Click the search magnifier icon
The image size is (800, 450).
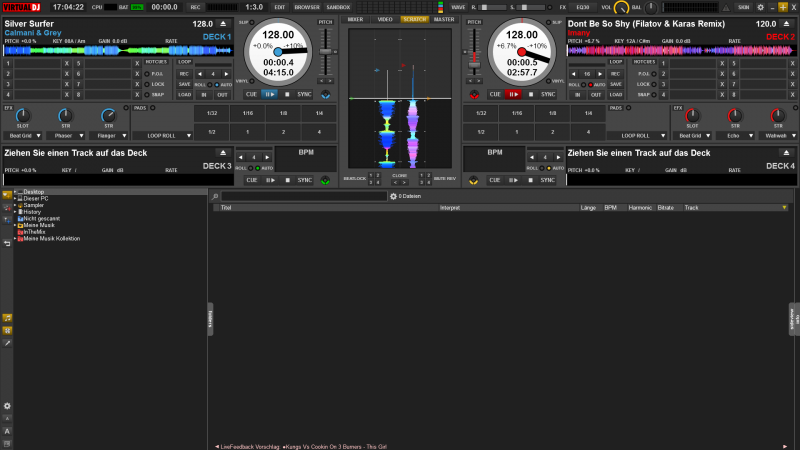pos(215,196)
